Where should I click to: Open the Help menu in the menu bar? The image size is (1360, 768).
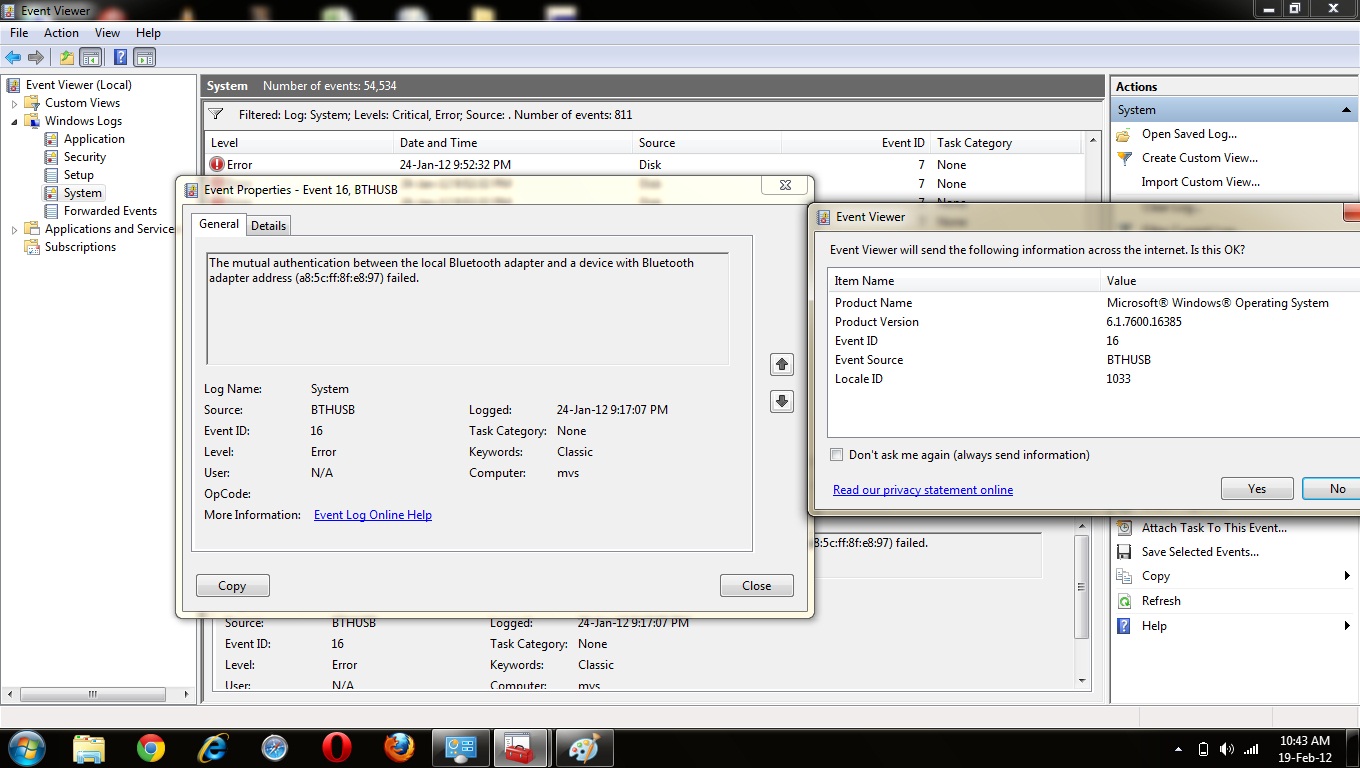click(148, 33)
